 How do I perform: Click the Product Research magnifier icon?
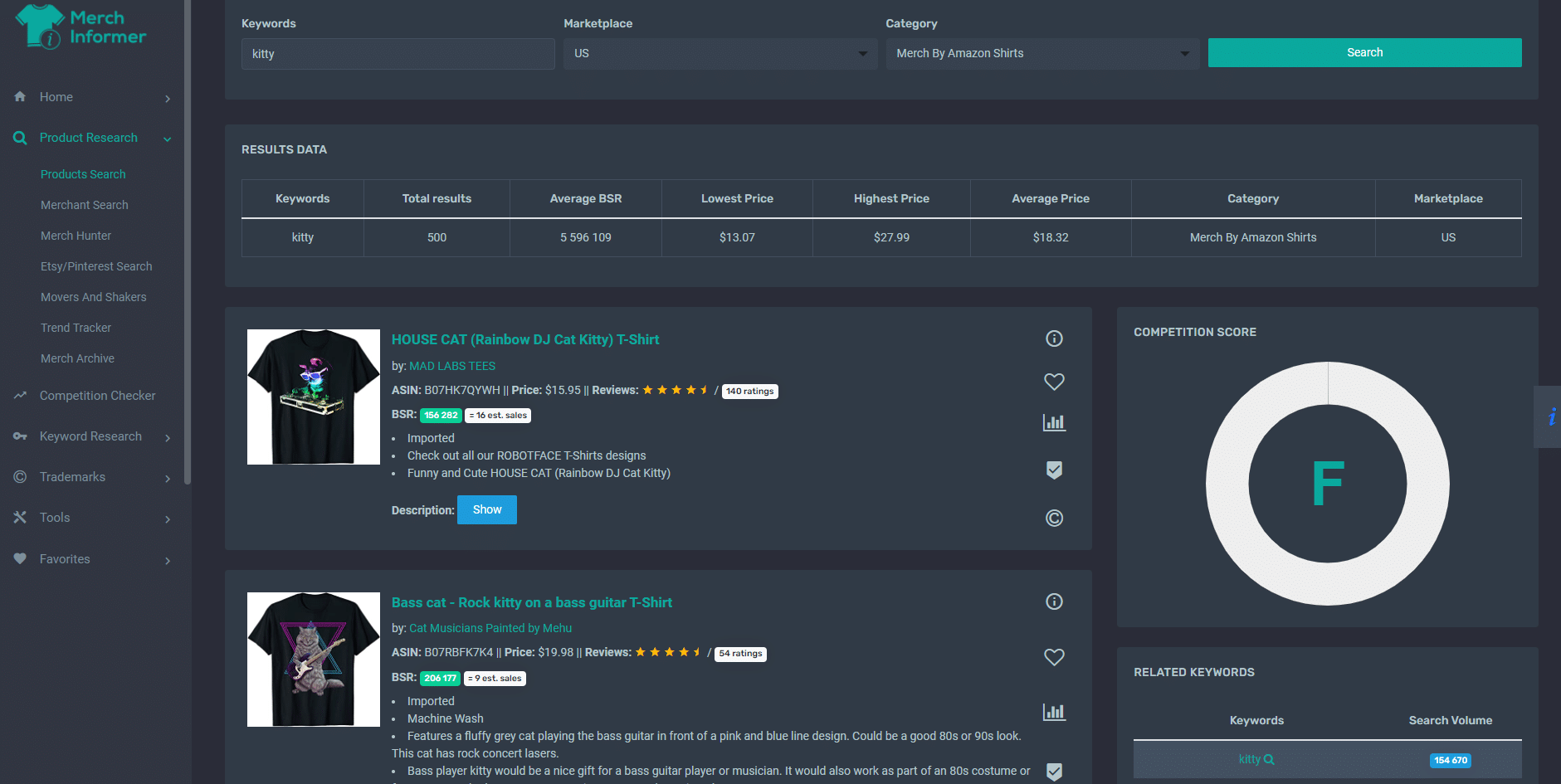tap(20, 138)
